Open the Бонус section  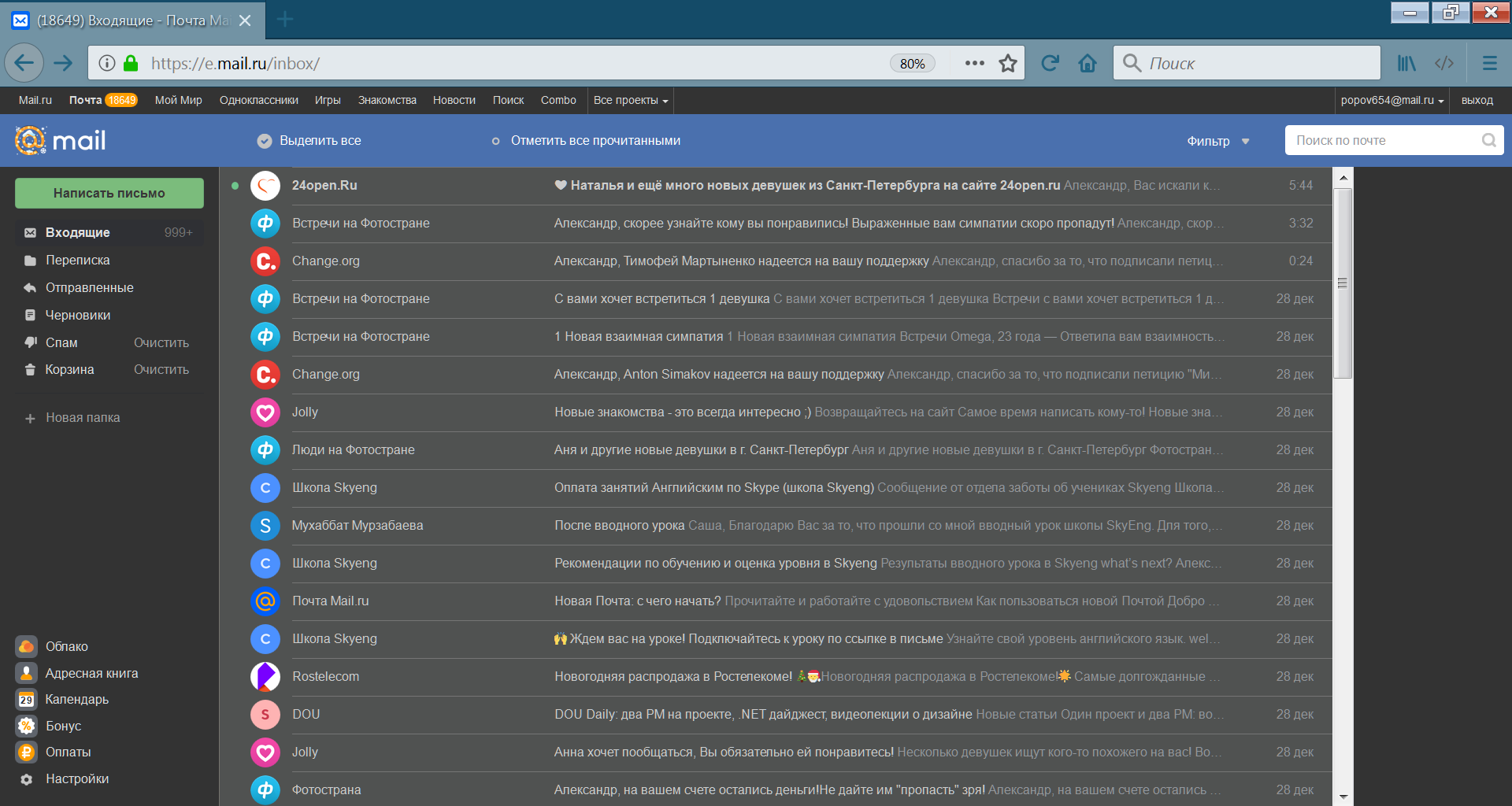click(x=49, y=726)
